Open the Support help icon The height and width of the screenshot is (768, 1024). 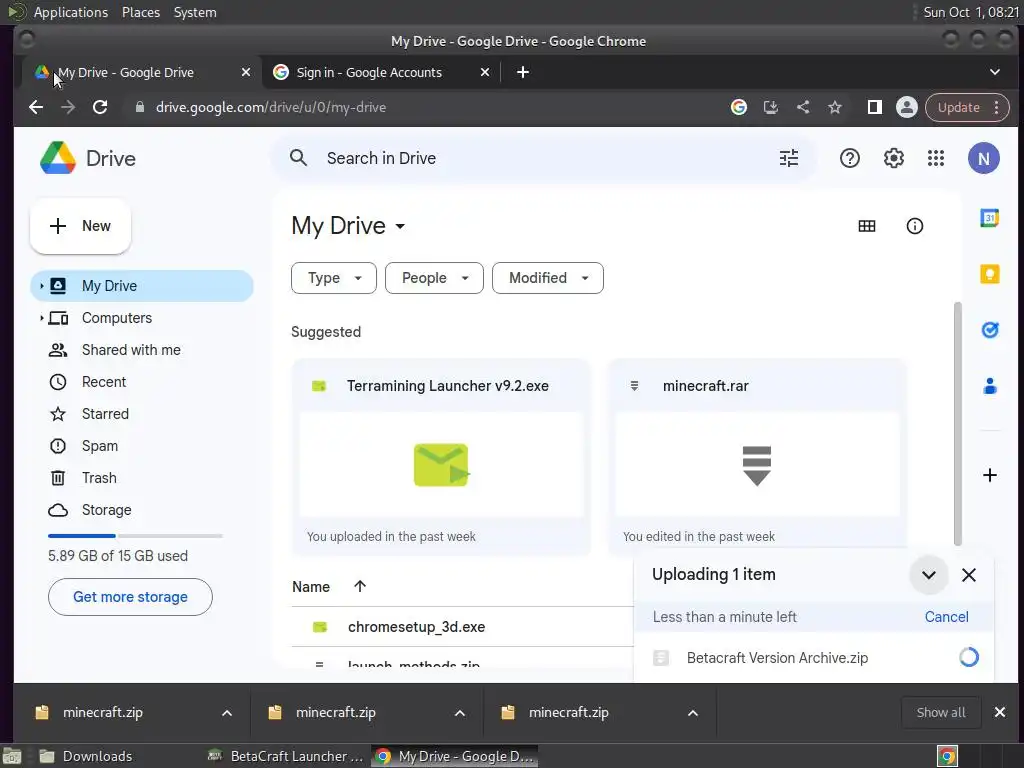pos(850,158)
